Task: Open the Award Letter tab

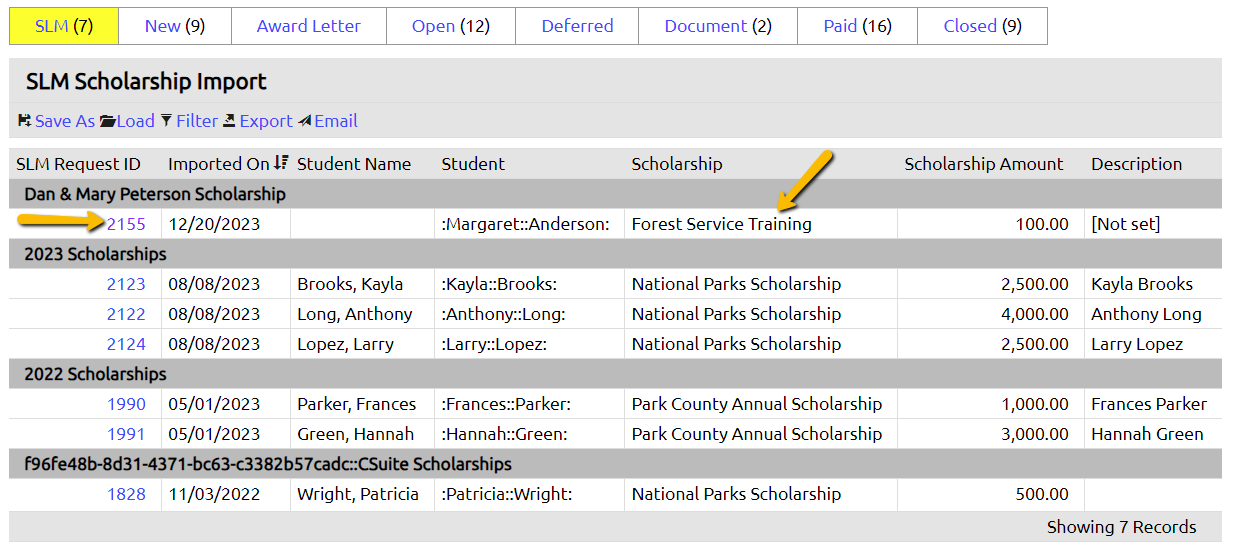Action: click(x=308, y=26)
